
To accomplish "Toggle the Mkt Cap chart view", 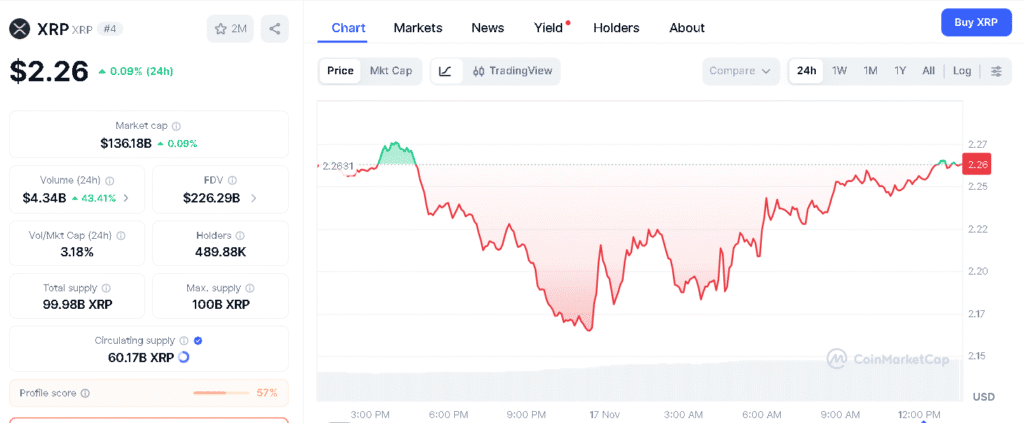I will pyautogui.click(x=391, y=71).
